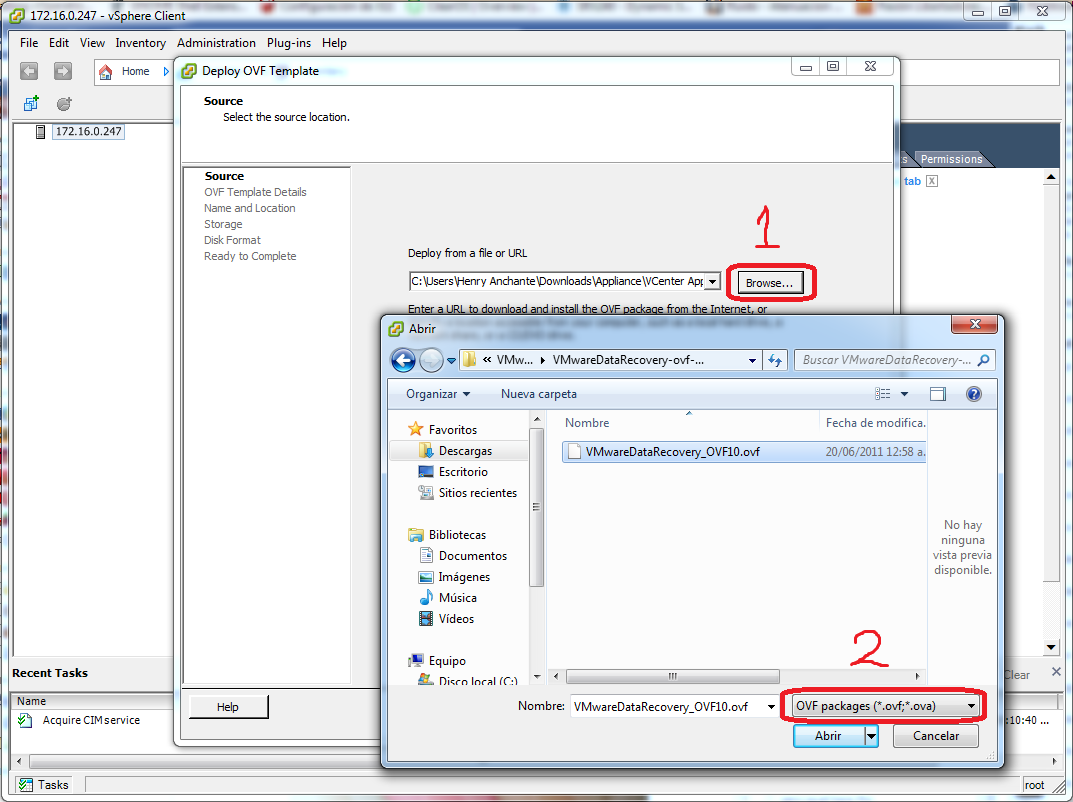Click the Help question-mark icon in Abrir dialog

pos(973,393)
